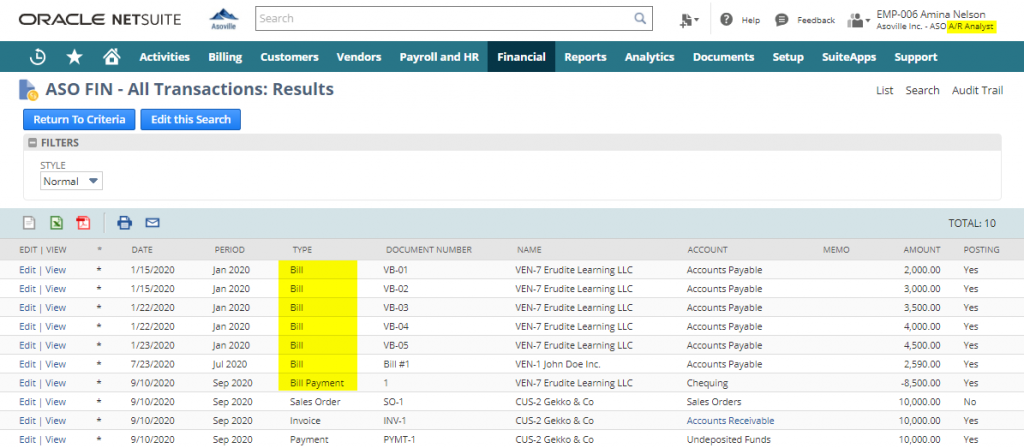Export results to PDF icon
This screenshot has width=1024, height=448.
83,223
